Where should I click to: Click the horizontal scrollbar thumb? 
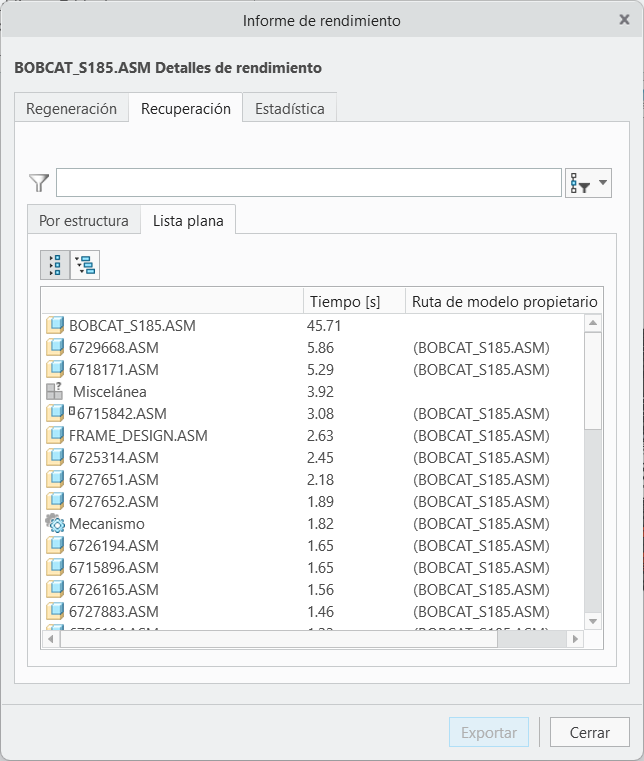coord(279,639)
